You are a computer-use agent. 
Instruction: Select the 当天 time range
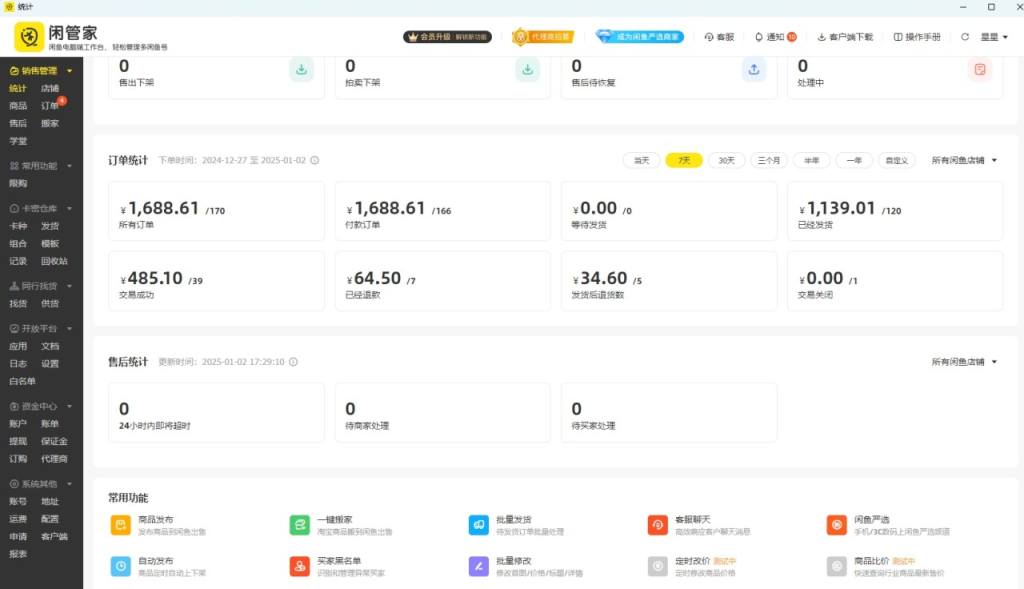641,160
